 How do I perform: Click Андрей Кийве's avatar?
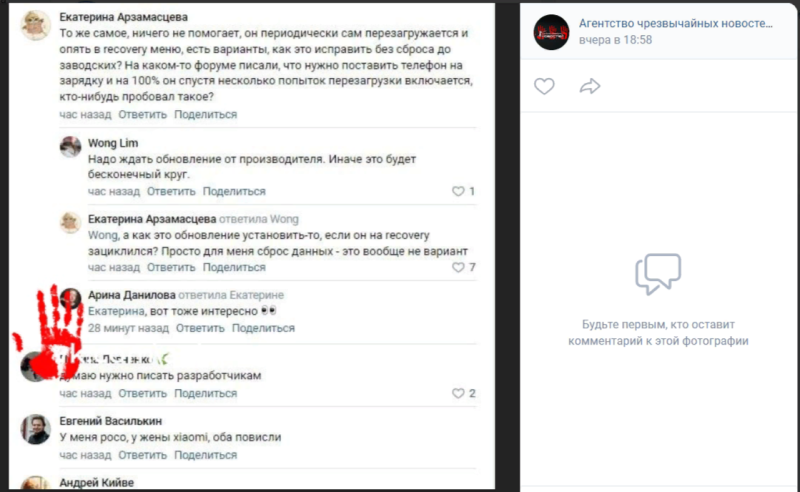coord(36,482)
